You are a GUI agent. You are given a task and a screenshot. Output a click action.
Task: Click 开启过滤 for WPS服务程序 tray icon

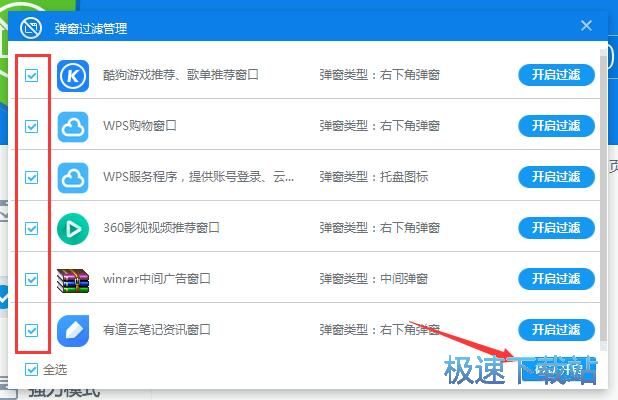coord(556,177)
